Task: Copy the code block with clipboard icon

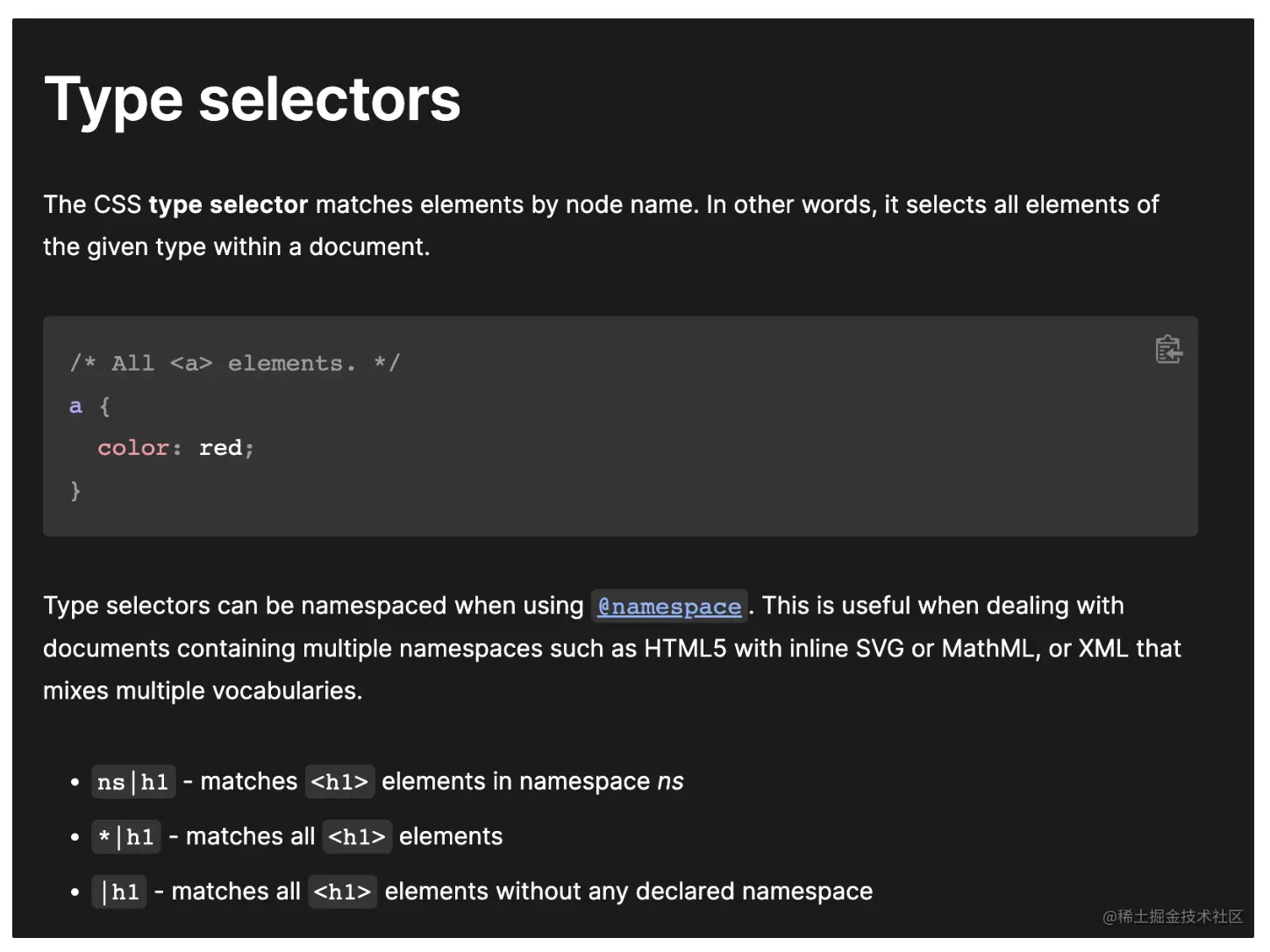Action: (1168, 349)
